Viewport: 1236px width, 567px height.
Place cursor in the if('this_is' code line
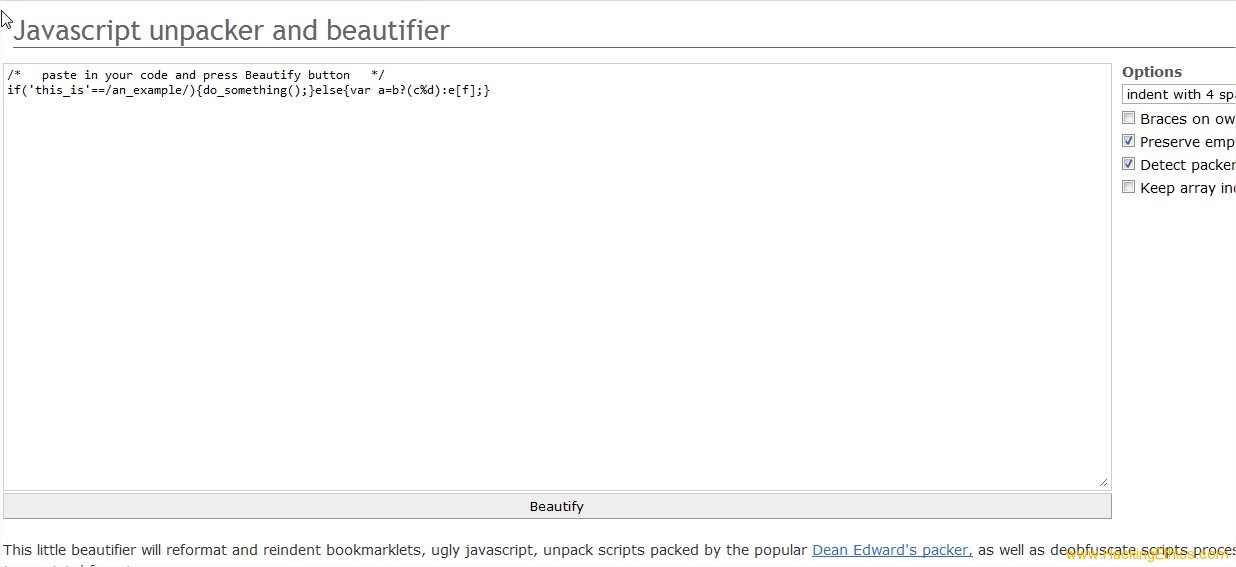(x=248, y=90)
